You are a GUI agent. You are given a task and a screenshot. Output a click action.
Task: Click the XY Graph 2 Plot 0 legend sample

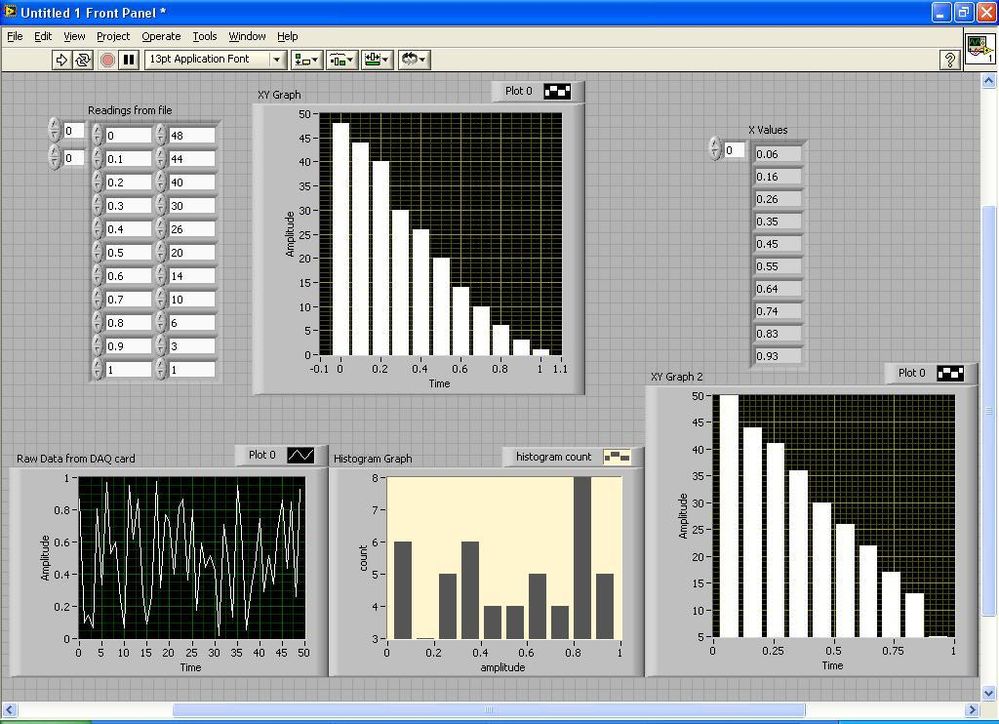coord(950,373)
